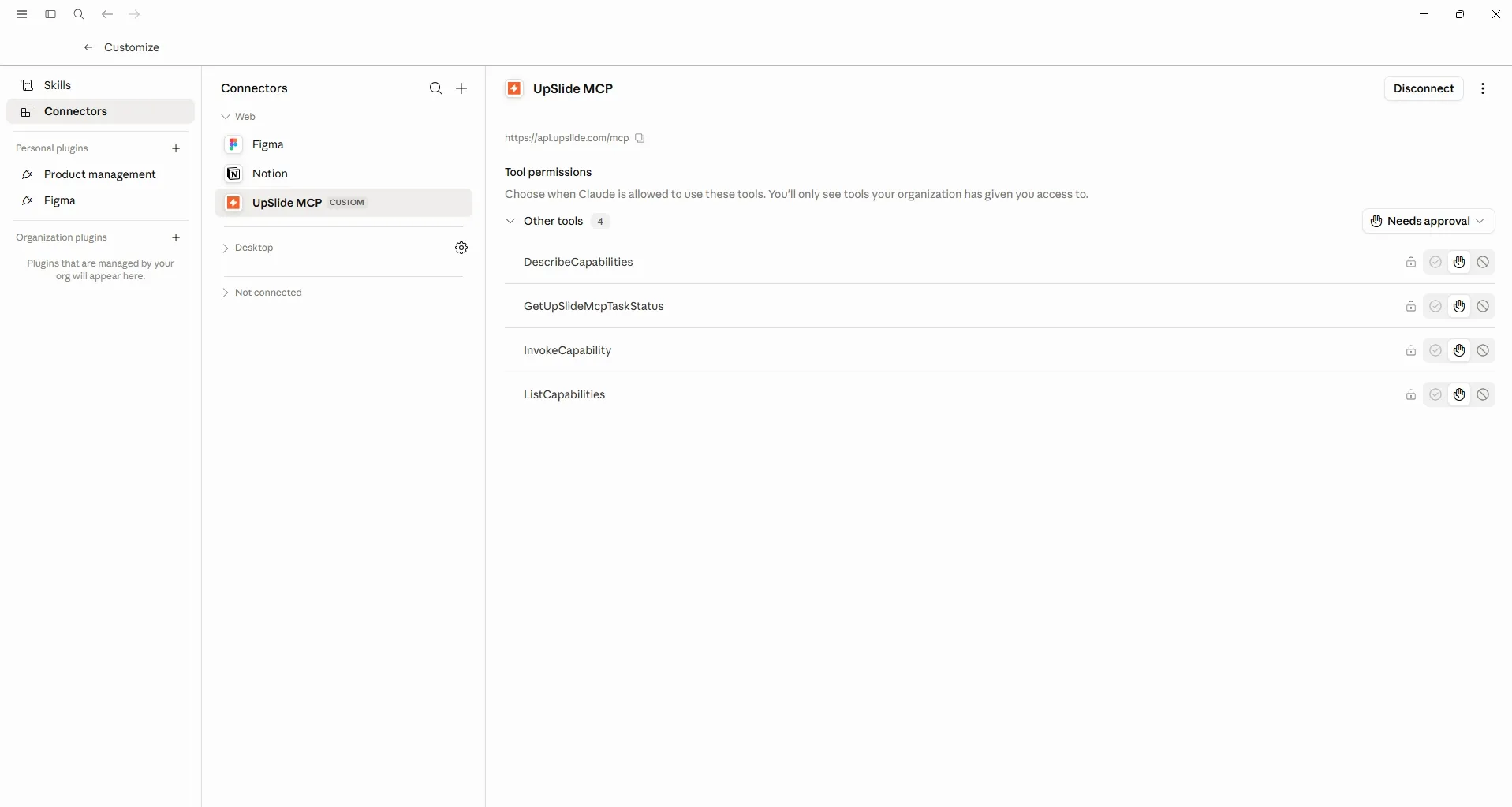Open the Product management plugin
This screenshot has width=1512, height=807.
point(100,174)
